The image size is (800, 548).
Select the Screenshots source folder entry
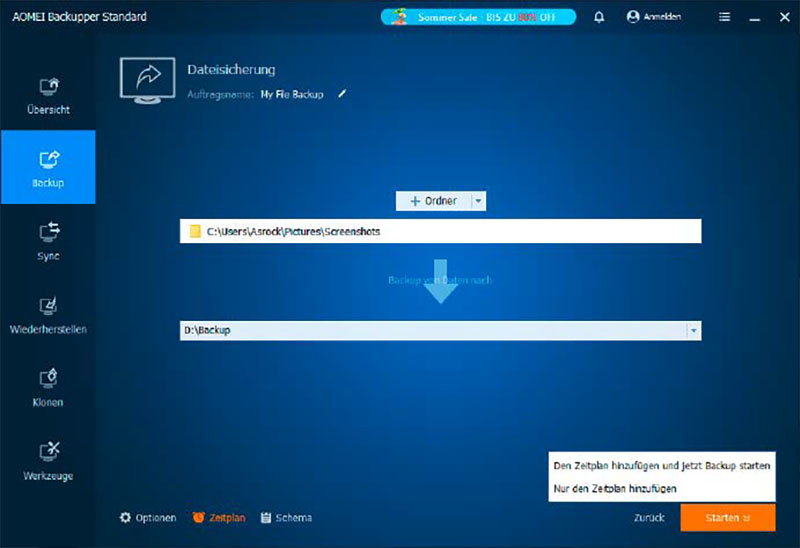440,231
